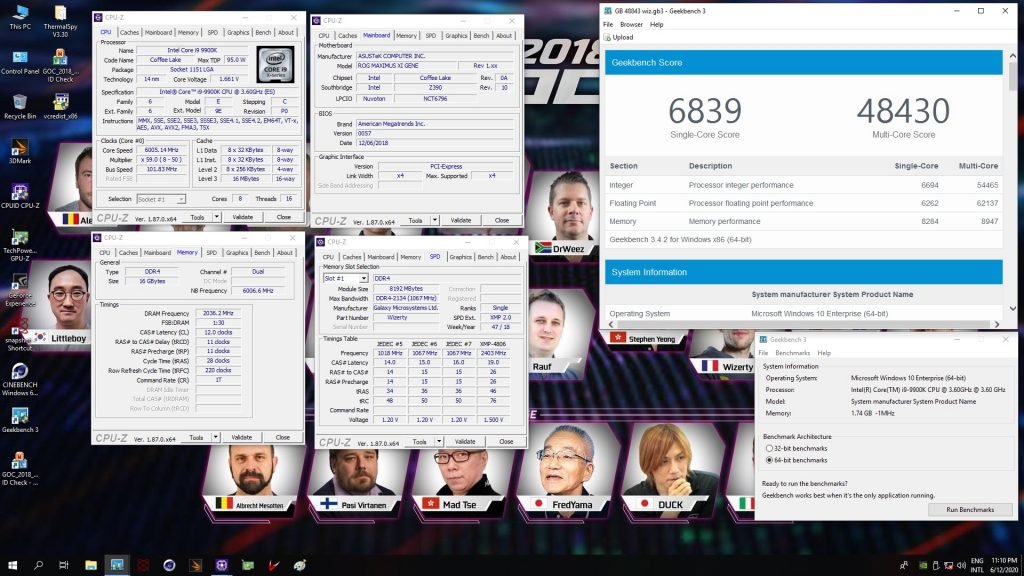Open the vcredist_x86 desktop icon
Viewport: 1024px width, 576px height.
coord(60,106)
